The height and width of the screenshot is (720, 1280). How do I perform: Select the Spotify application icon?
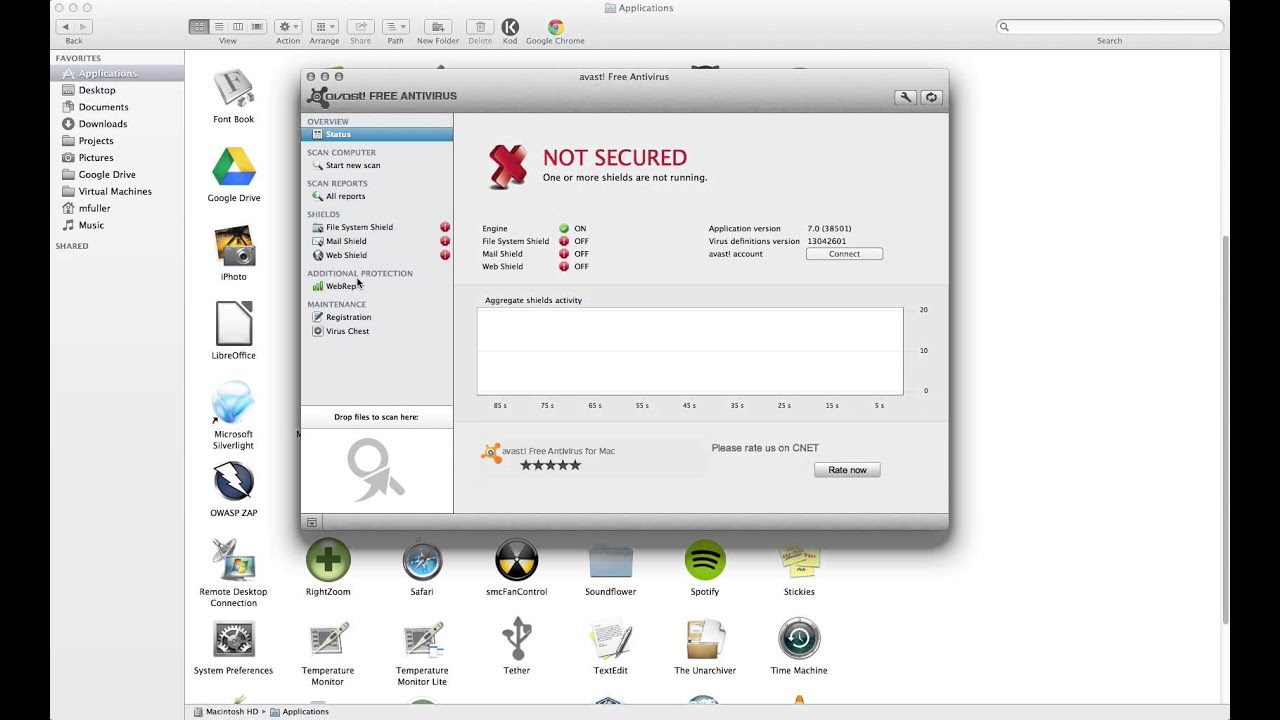coord(705,560)
